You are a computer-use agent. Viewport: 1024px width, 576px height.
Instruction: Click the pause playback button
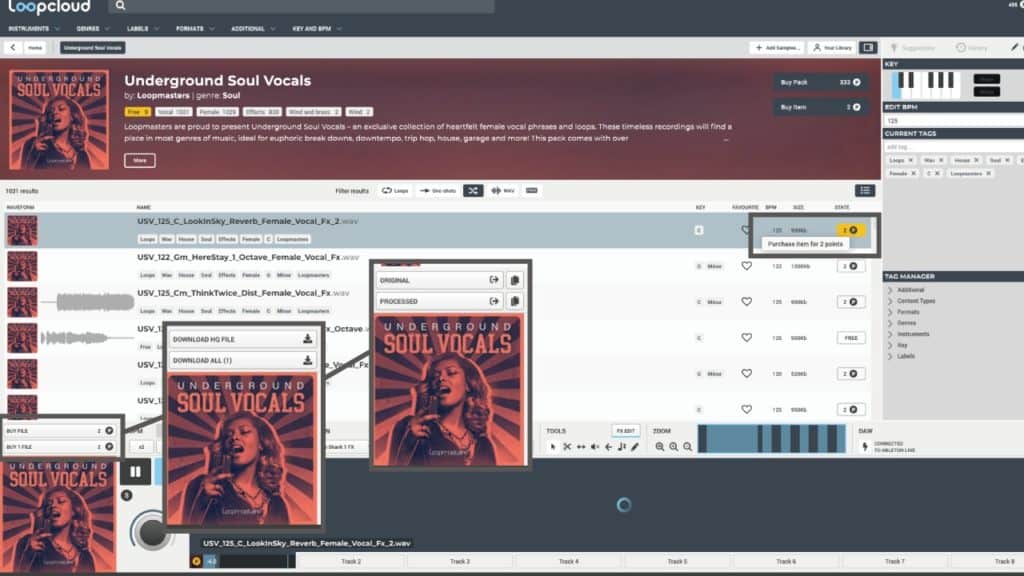135,471
